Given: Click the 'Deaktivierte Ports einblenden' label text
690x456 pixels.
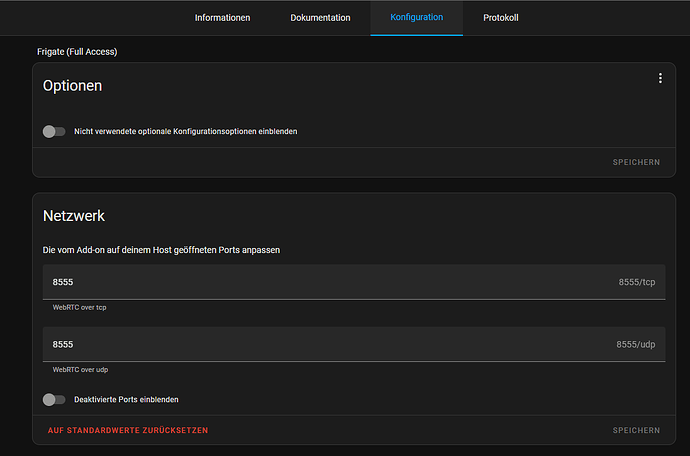Looking at the screenshot, I should click(126, 400).
